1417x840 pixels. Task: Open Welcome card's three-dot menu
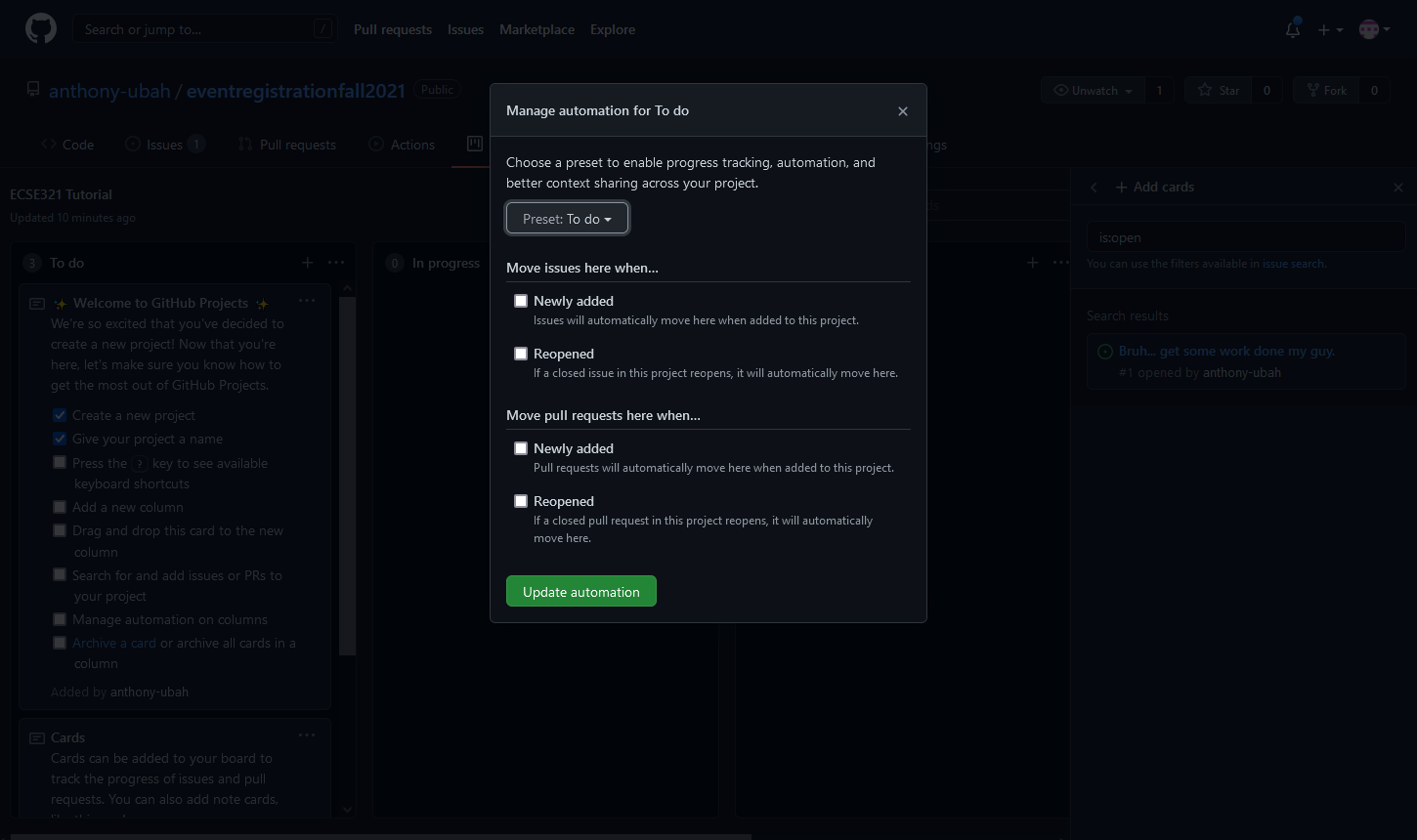[307, 302]
